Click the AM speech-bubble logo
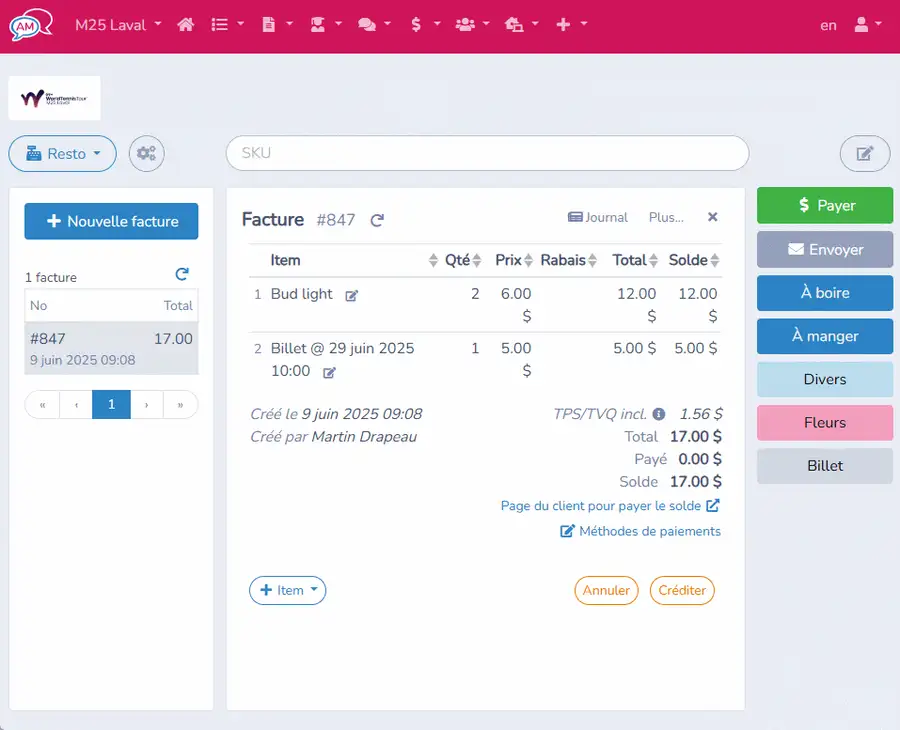 click(31, 24)
